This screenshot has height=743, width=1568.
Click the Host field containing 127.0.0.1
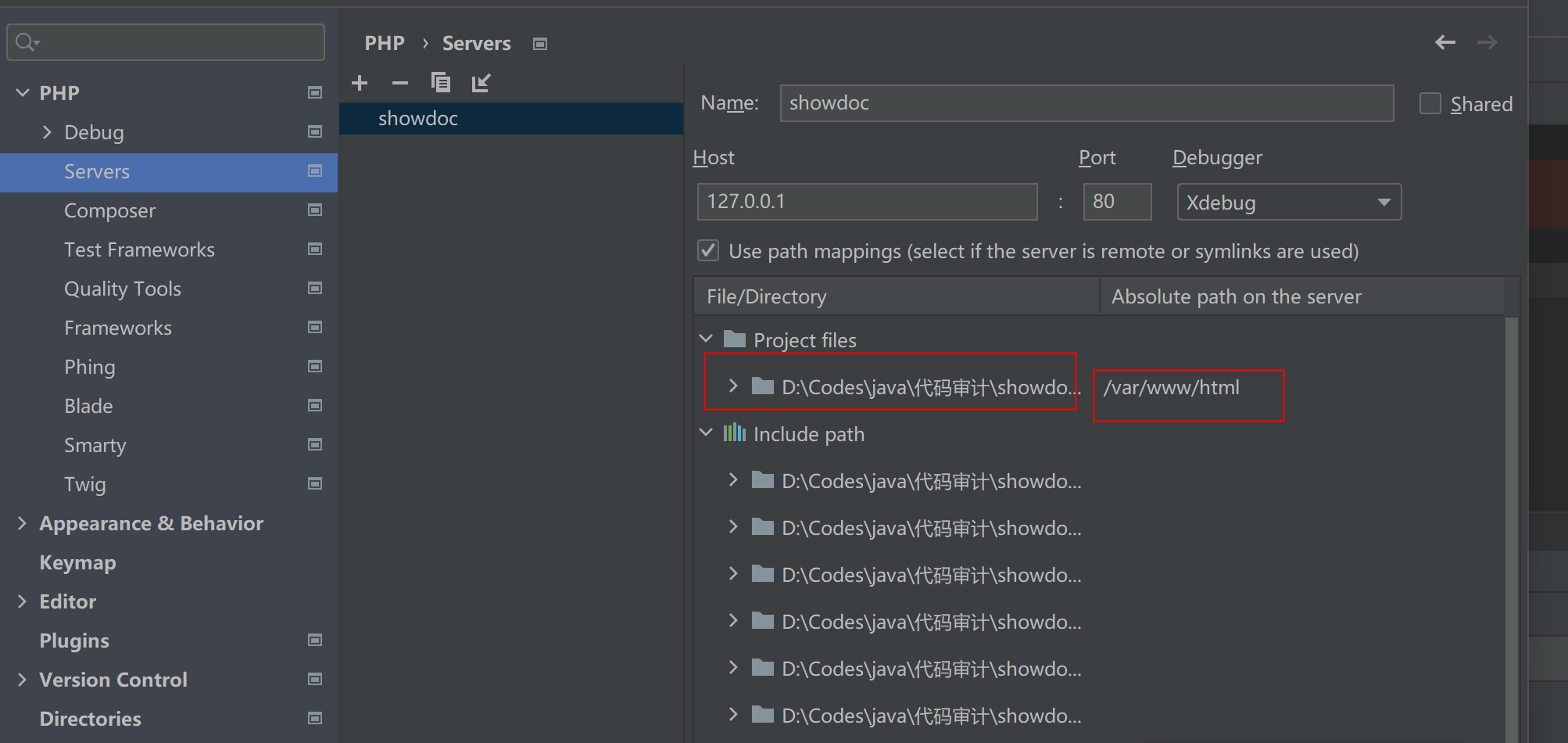[867, 202]
